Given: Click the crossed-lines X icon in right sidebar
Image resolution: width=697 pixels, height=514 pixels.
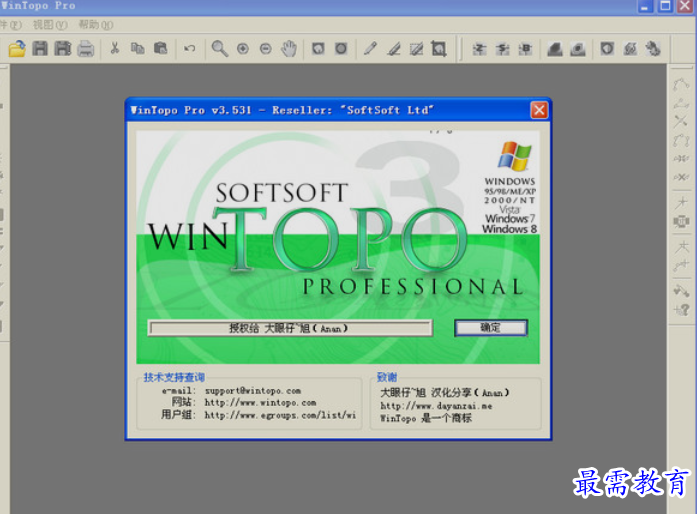Looking at the screenshot, I should click(x=681, y=121).
